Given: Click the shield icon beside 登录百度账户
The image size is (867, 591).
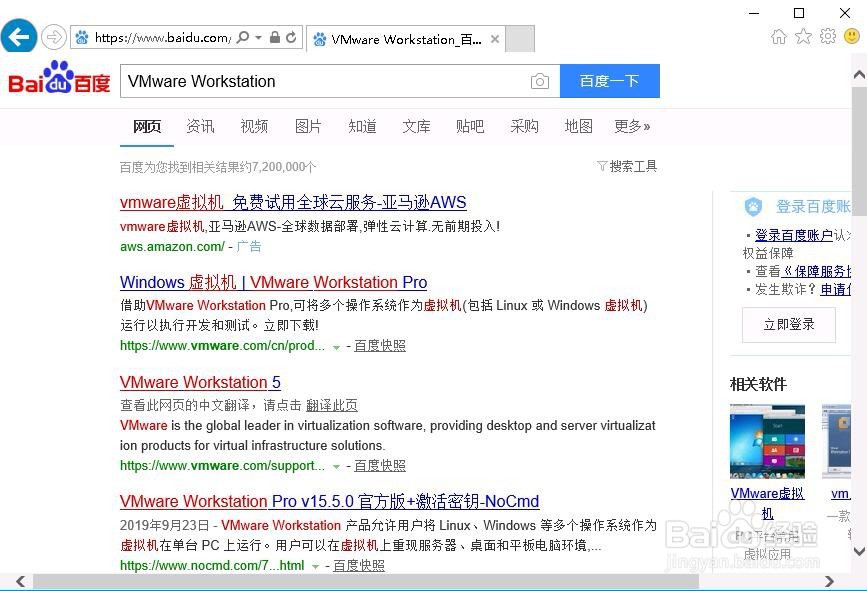Looking at the screenshot, I should click(x=753, y=206).
